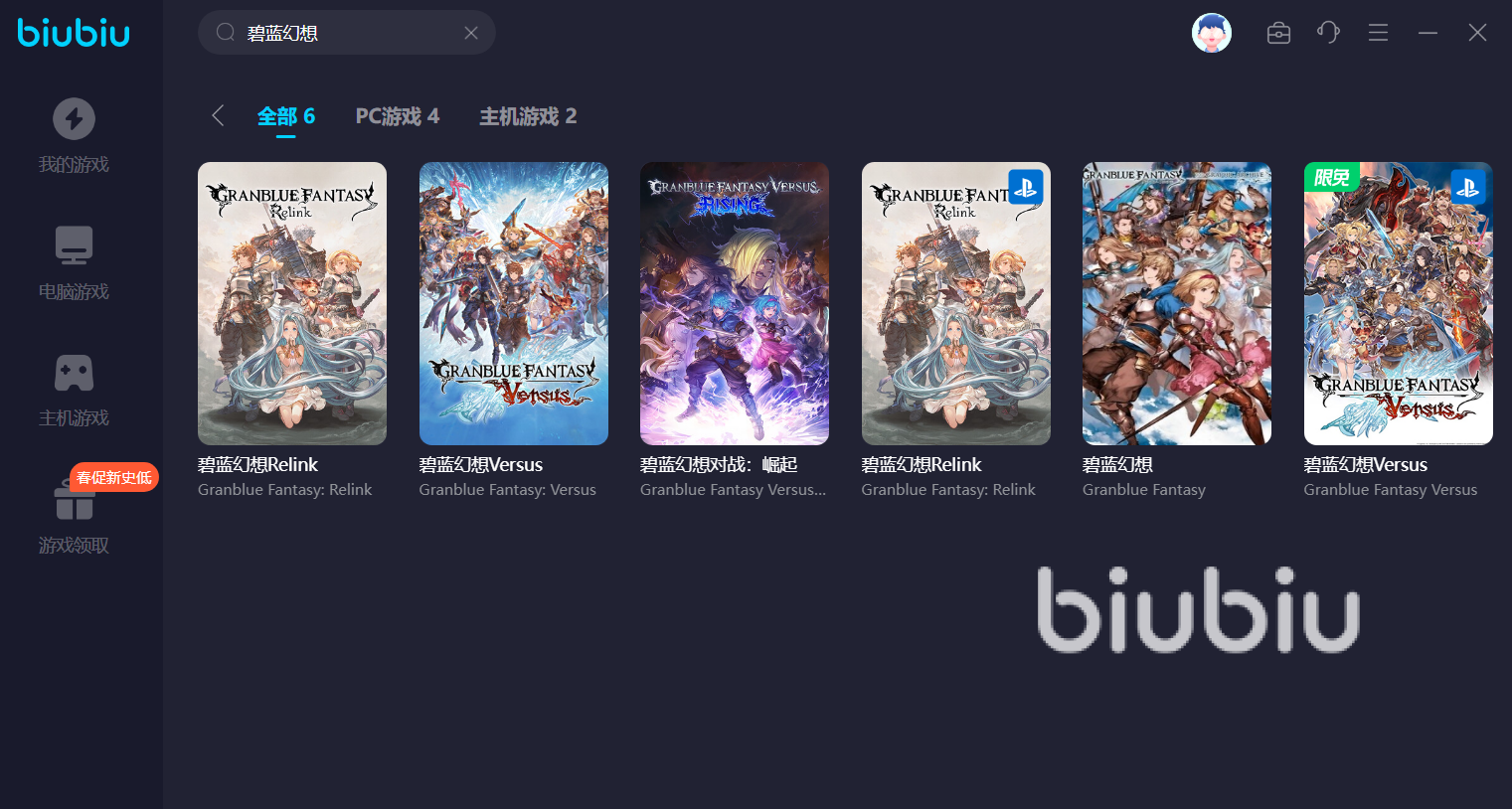The image size is (1512, 809).
Task: Open the hamburger menu icon
Action: [x=1378, y=33]
